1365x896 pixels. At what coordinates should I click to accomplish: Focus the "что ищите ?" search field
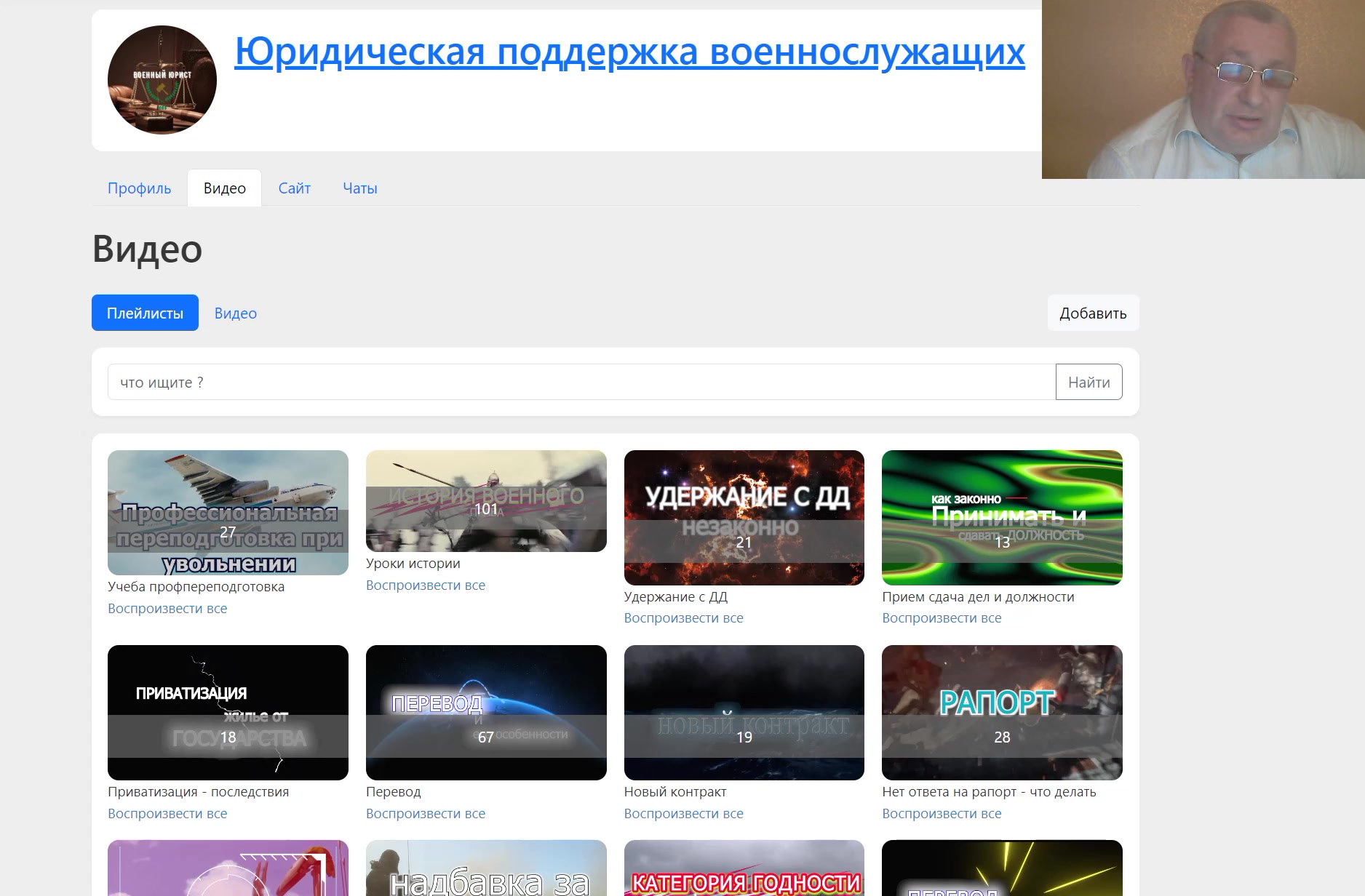coord(581,382)
